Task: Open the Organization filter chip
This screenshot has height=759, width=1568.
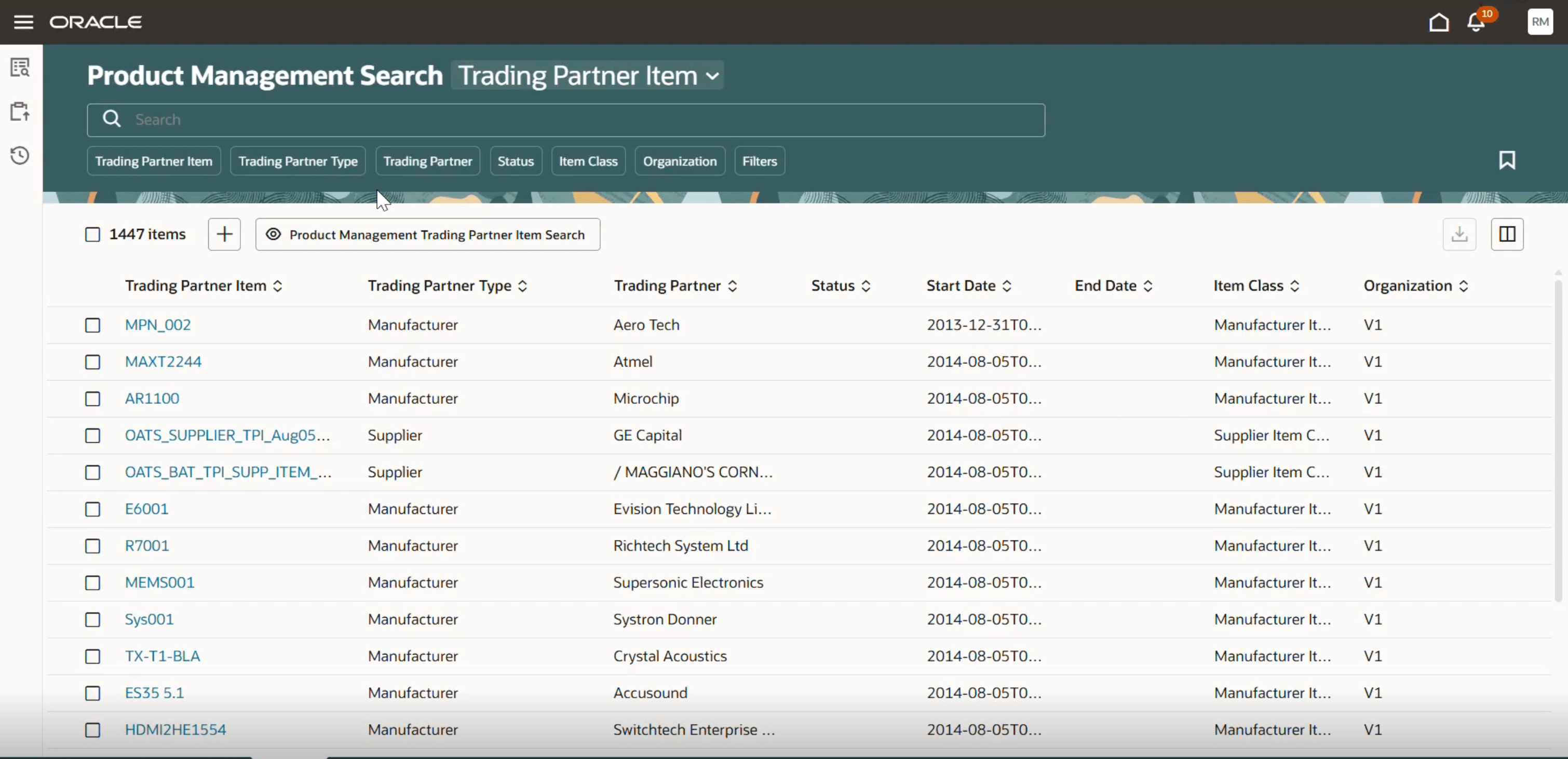Action: coord(679,161)
